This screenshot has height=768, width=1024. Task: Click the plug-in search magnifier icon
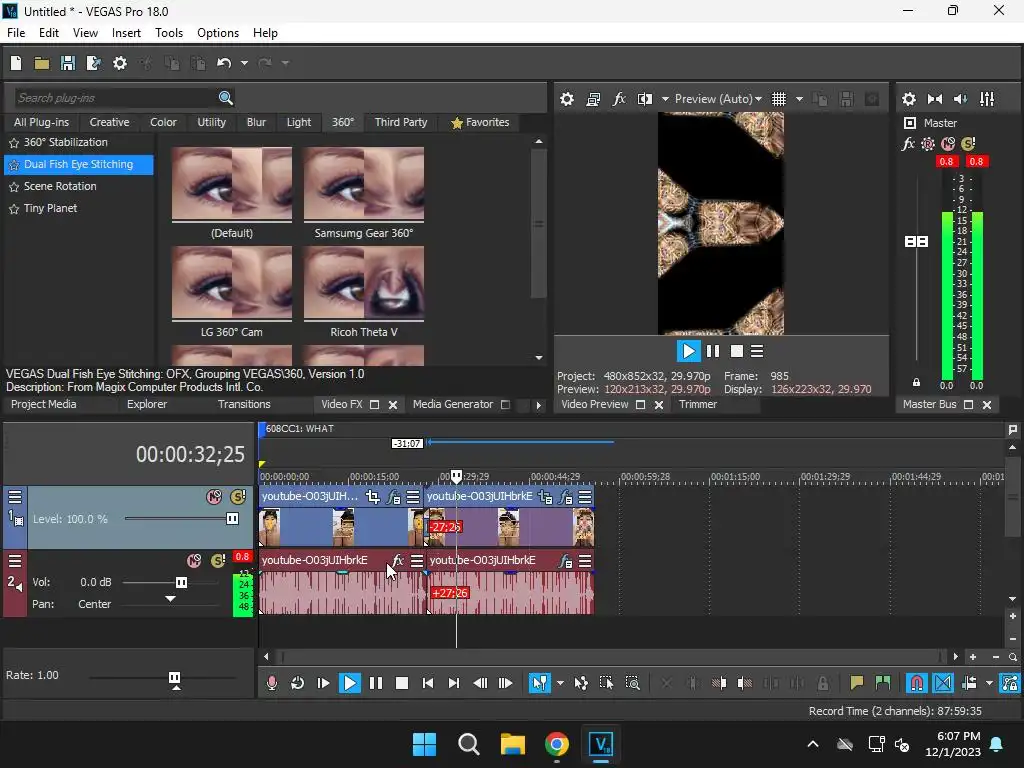[225, 98]
